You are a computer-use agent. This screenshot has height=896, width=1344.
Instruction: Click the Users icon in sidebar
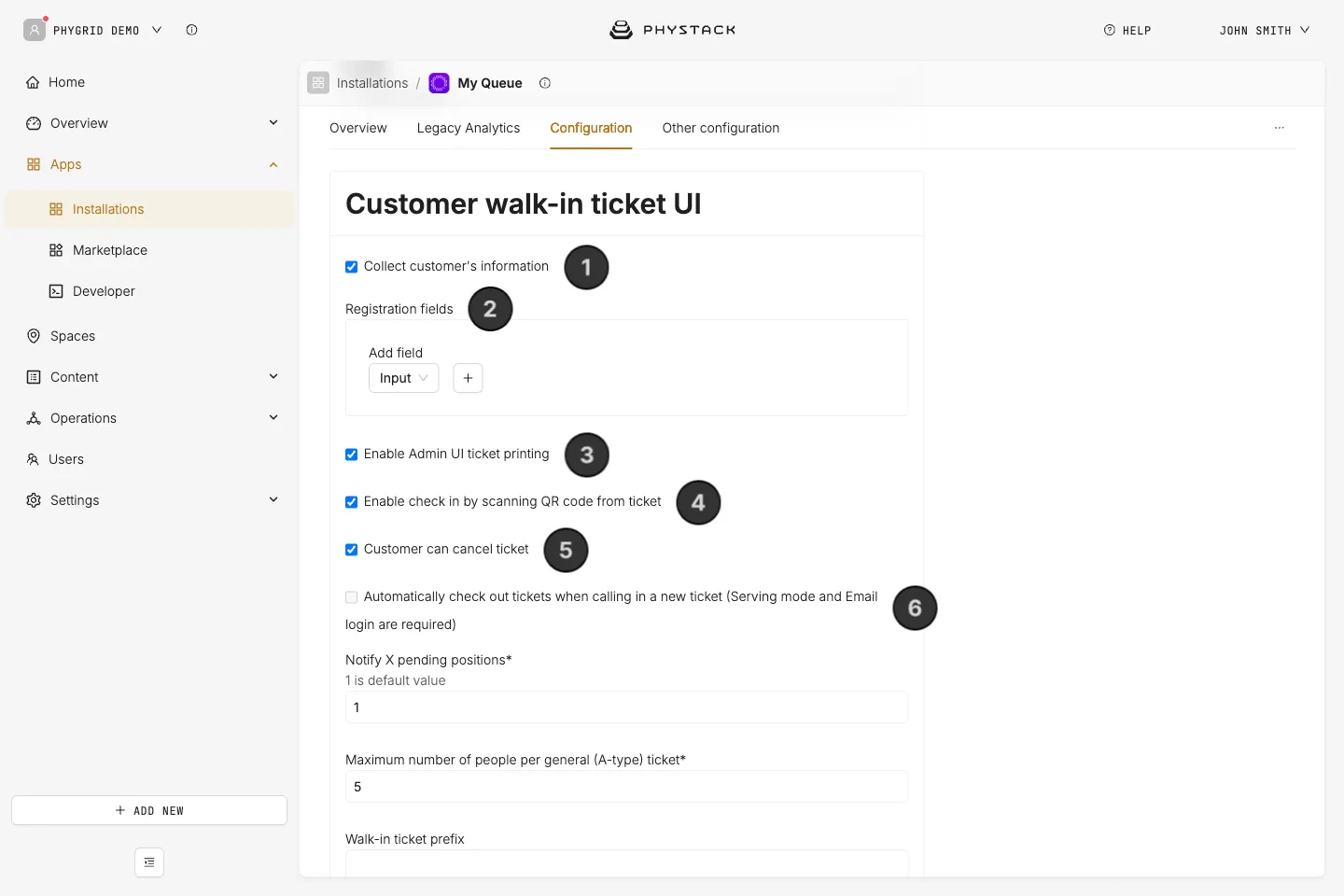coord(33,459)
